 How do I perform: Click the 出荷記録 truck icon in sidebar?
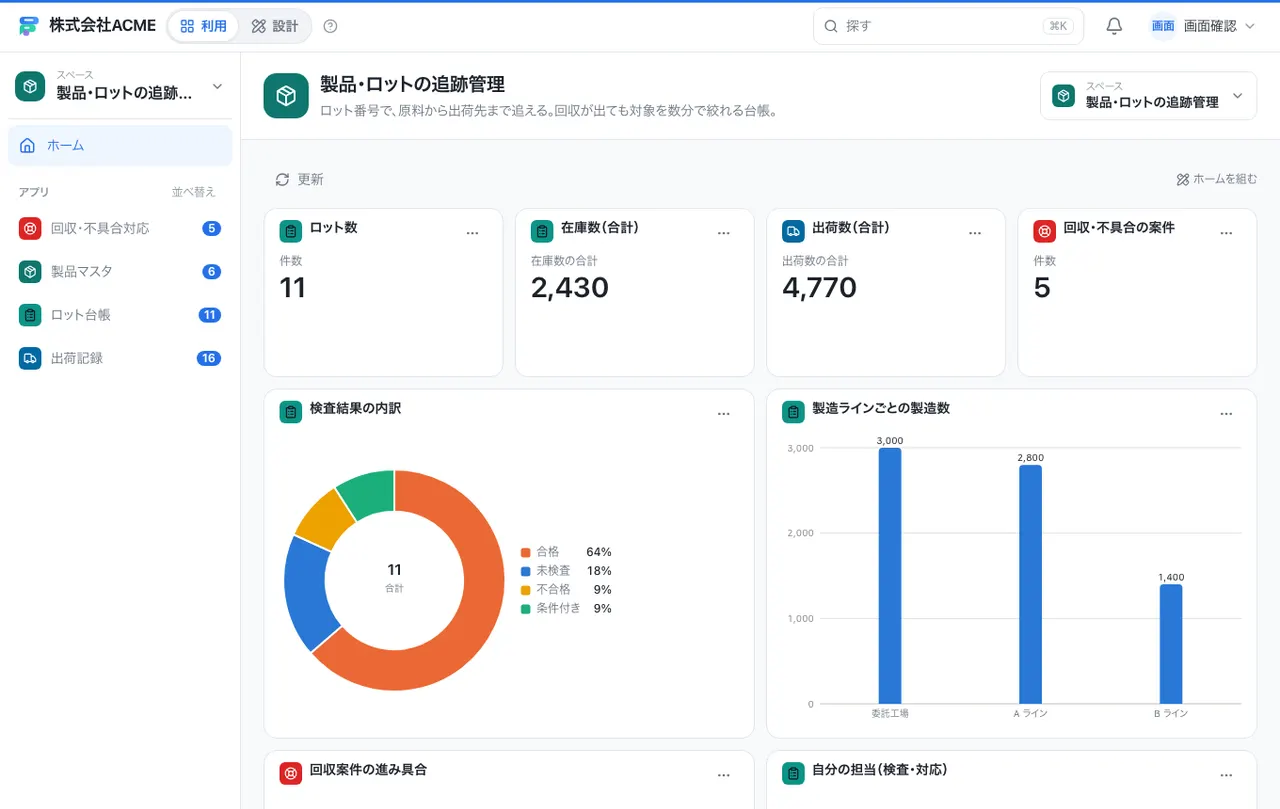(x=30, y=358)
